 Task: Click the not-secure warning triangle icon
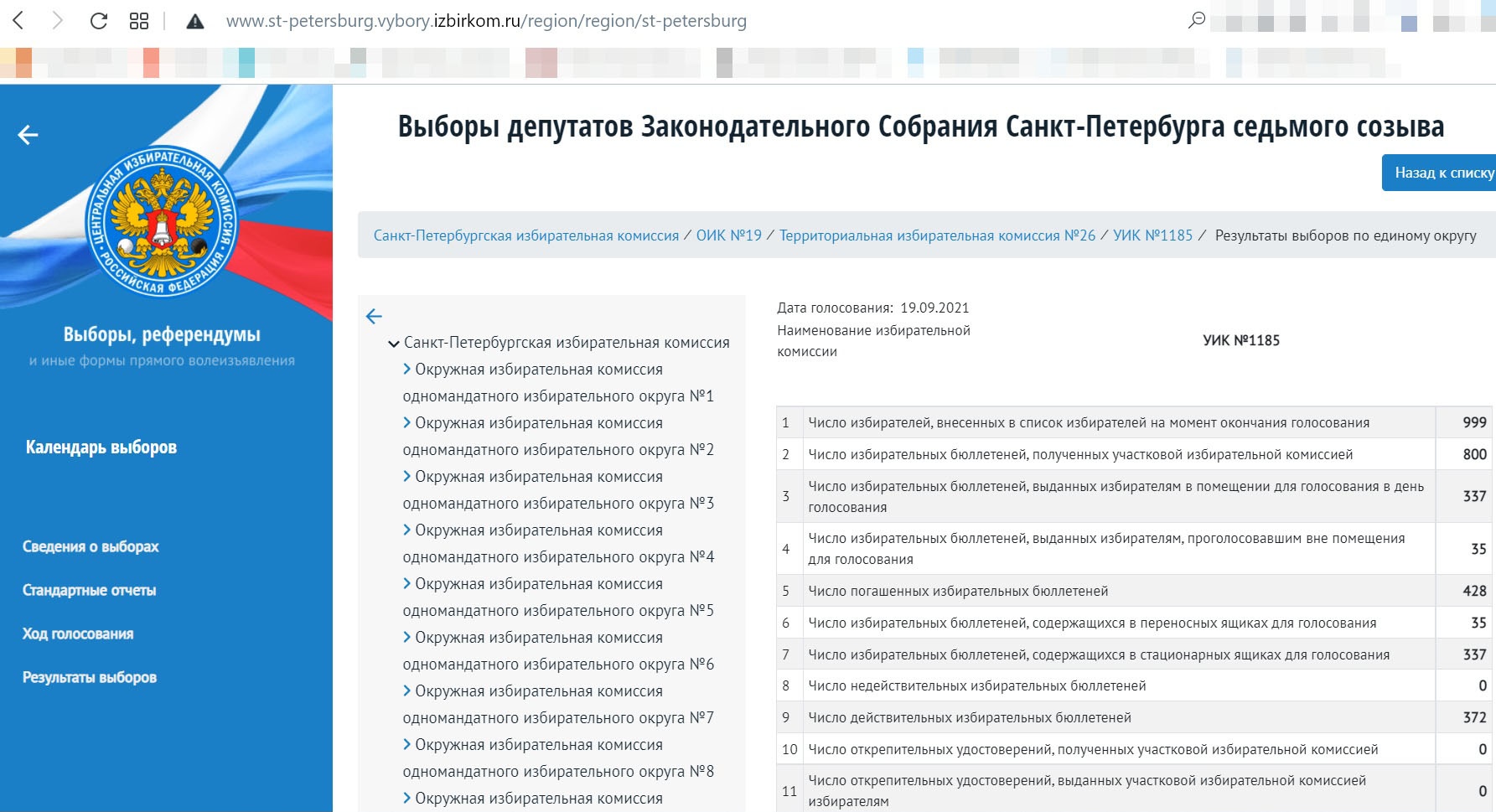click(x=195, y=21)
